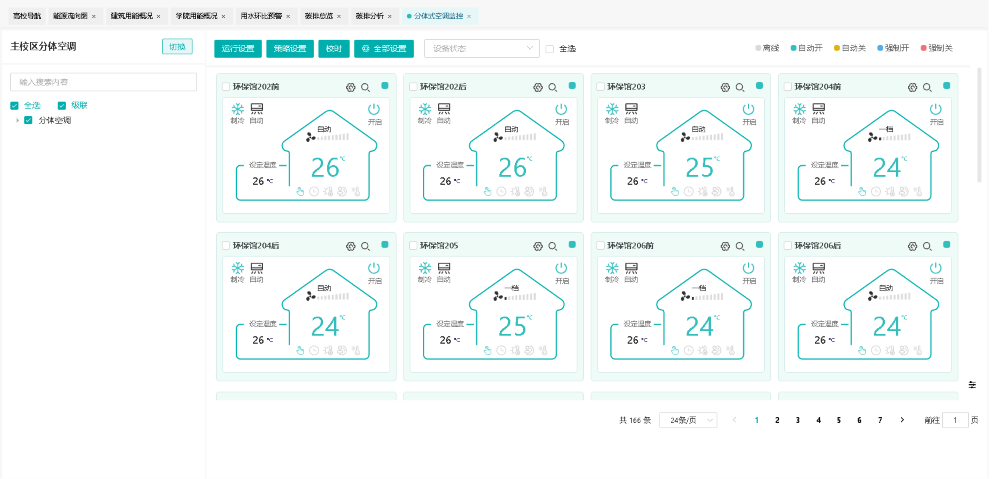Click clock timer icon in 环保馆202前 card
This screenshot has width=1000, height=479.
(x=314, y=191)
